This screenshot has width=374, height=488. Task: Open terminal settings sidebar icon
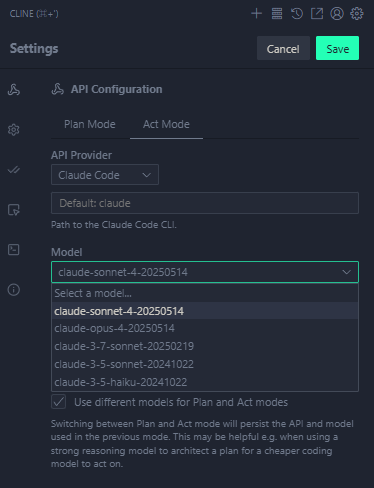click(x=14, y=250)
